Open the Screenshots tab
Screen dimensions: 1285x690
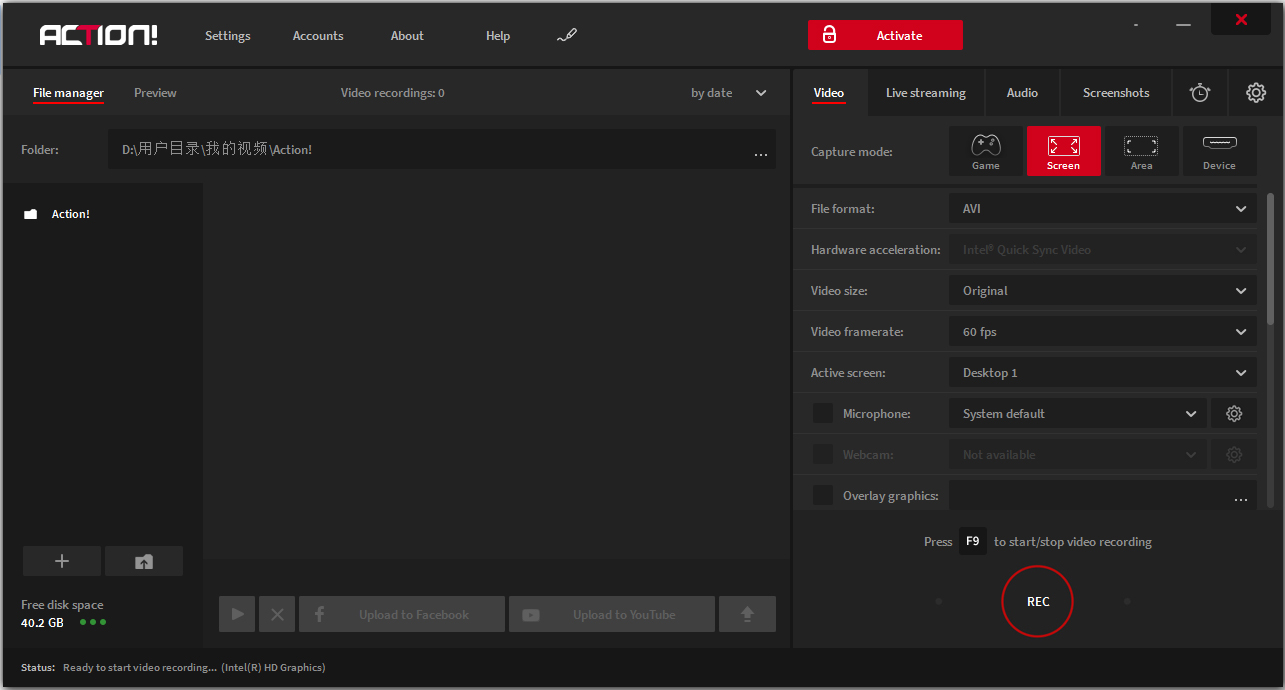1116,93
